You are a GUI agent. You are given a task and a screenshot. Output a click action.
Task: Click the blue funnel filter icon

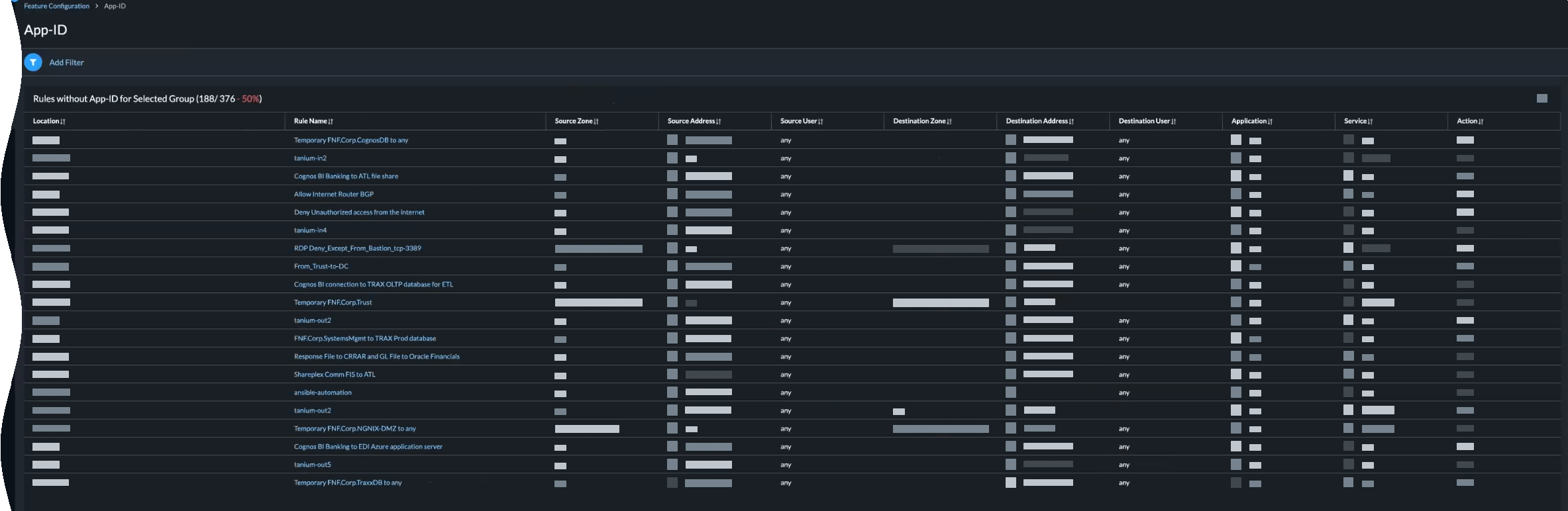click(x=33, y=62)
